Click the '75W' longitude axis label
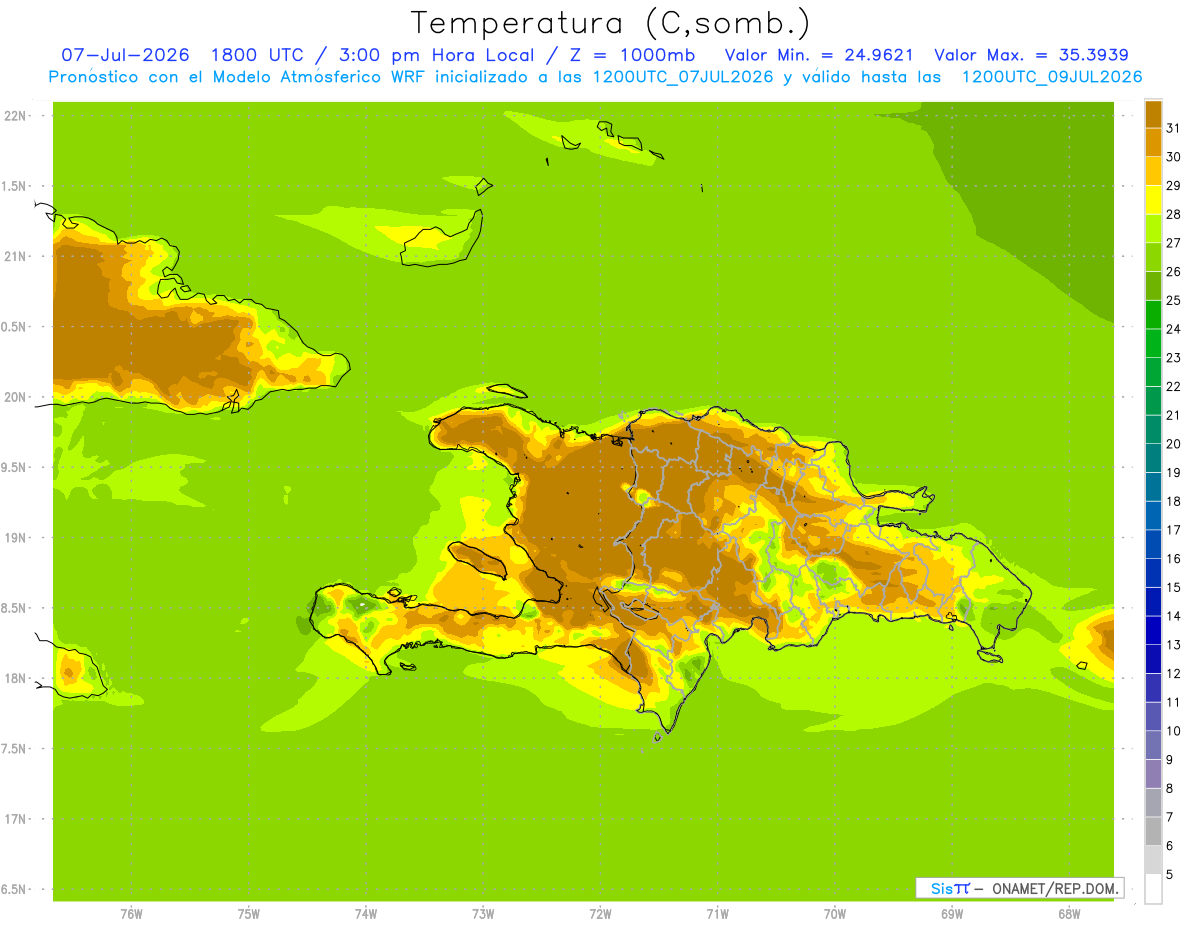The image size is (1200, 927). [x=248, y=914]
